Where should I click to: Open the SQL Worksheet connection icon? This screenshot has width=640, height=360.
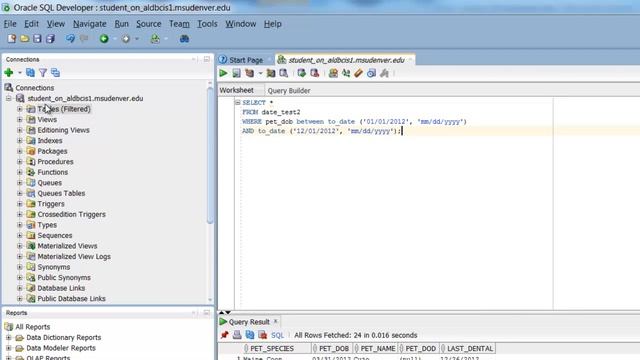tap(155, 39)
